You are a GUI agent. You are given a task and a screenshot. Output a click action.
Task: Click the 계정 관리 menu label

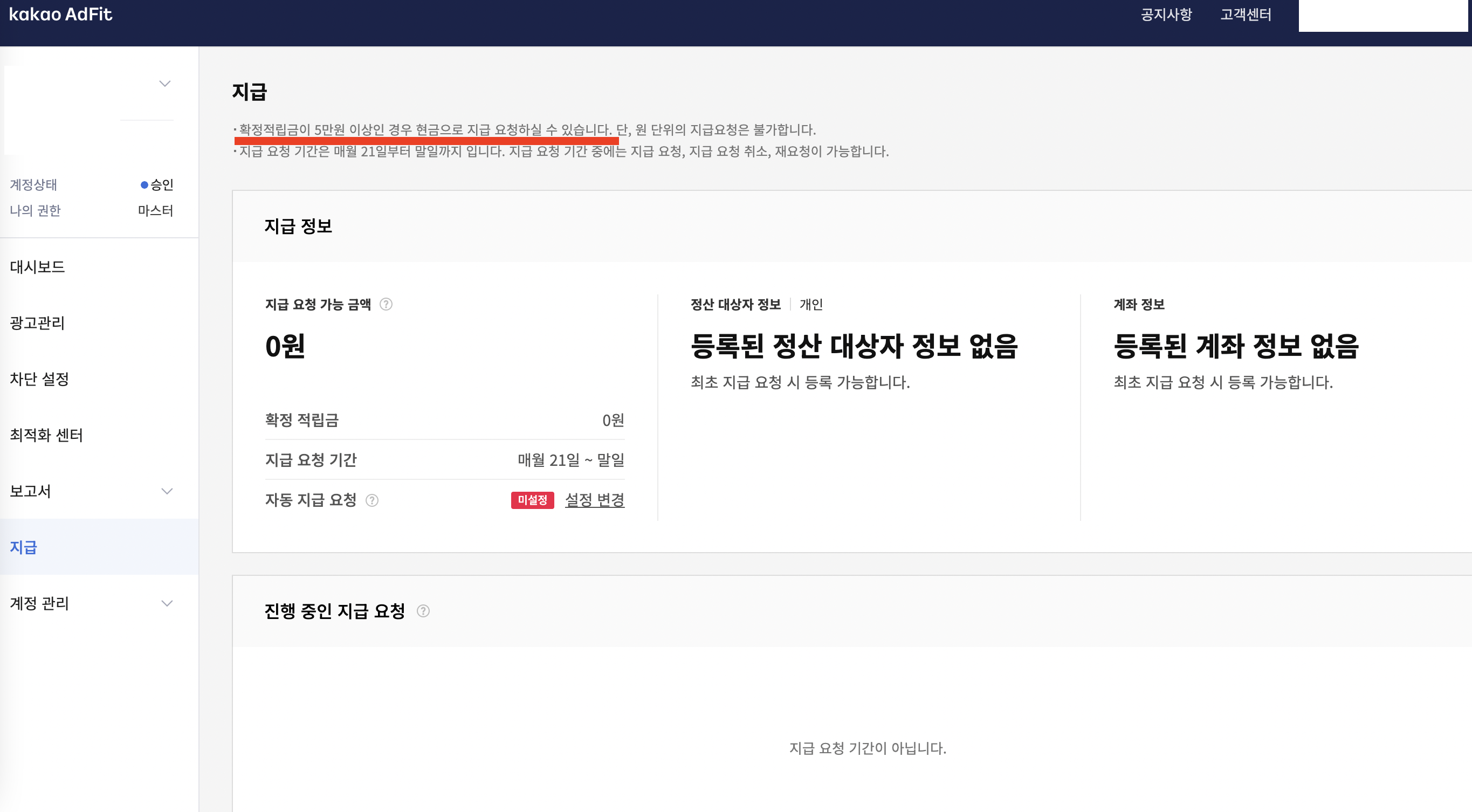tap(39, 603)
